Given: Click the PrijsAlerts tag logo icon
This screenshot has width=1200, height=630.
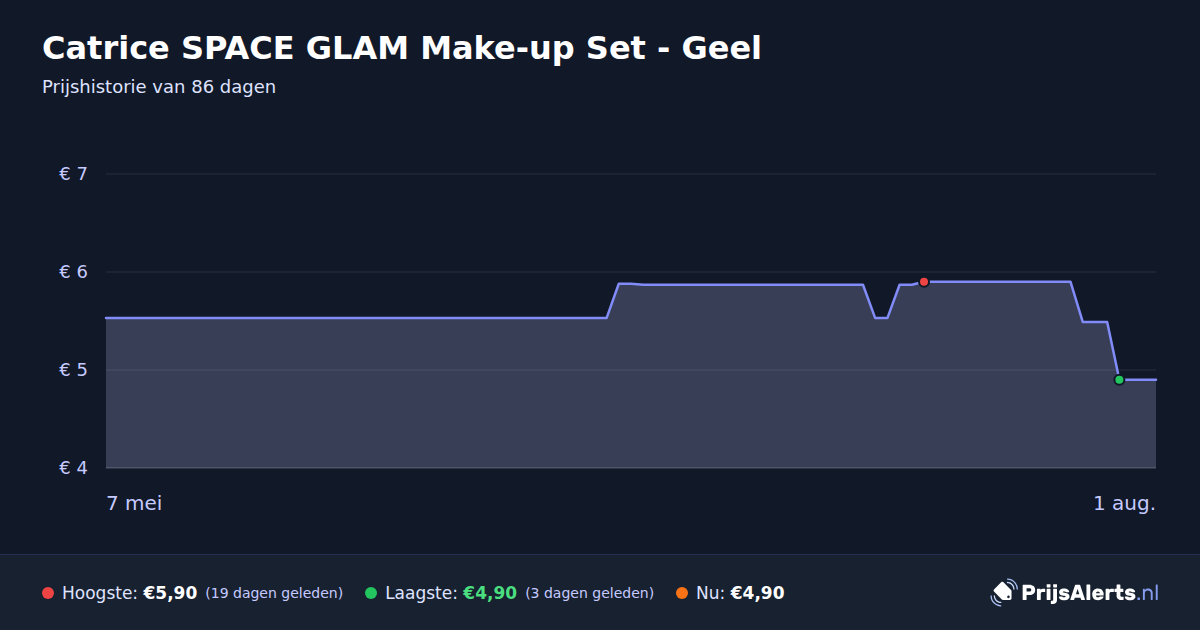Looking at the screenshot, I should click(1003, 592).
